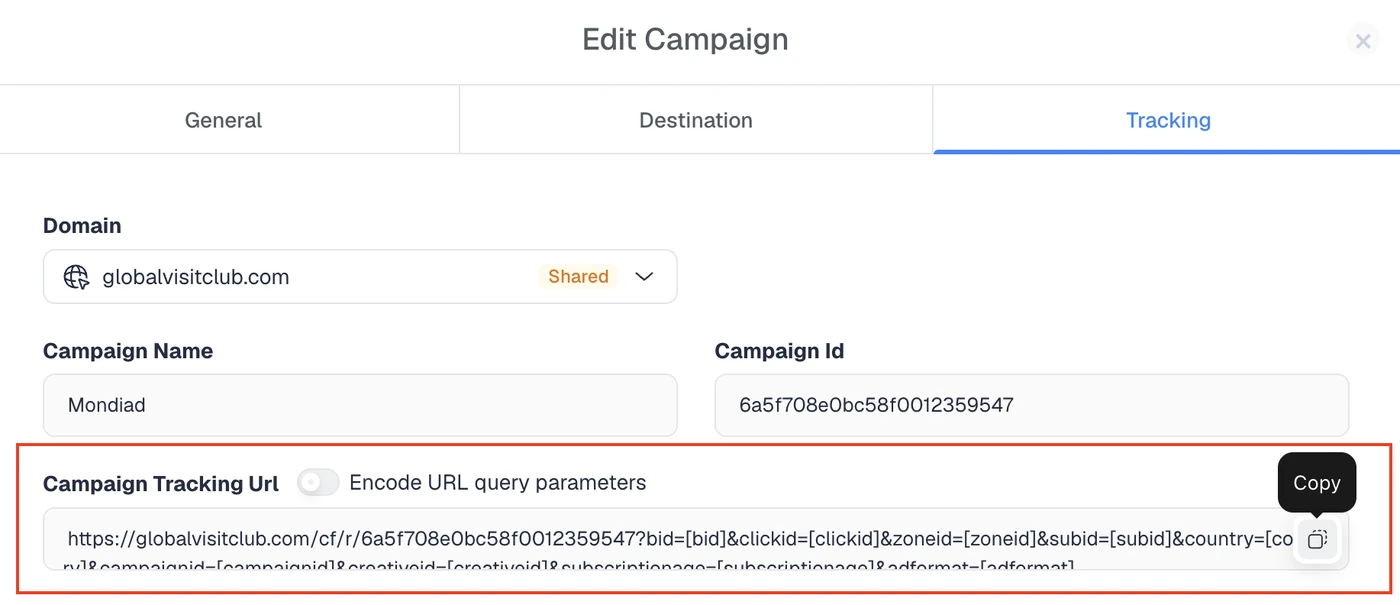Viewport: 1400px width, 605px height.
Task: Click the Campaign Id label
Action: (779, 351)
